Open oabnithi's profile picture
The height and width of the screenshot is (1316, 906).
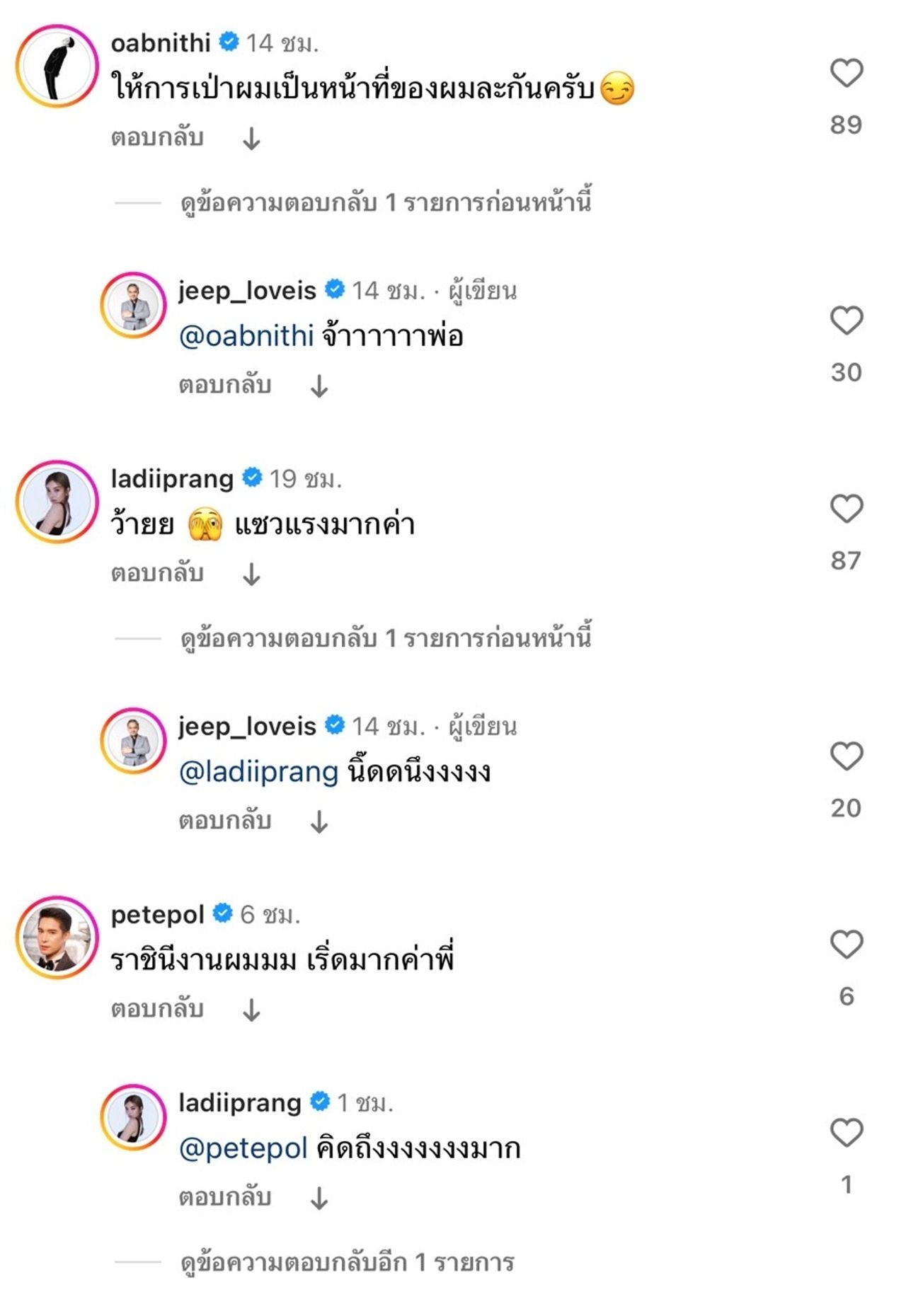[x=57, y=67]
